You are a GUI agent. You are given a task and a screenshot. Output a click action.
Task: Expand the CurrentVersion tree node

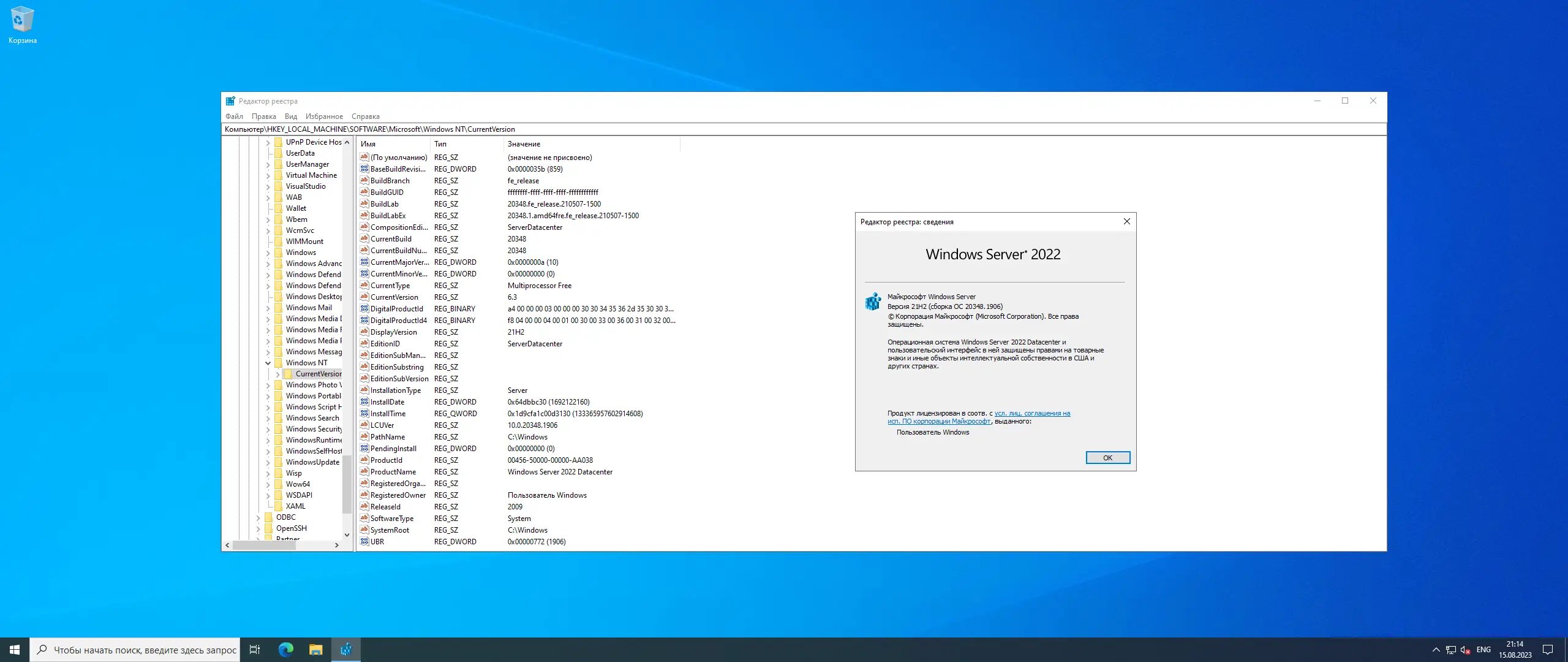point(278,374)
